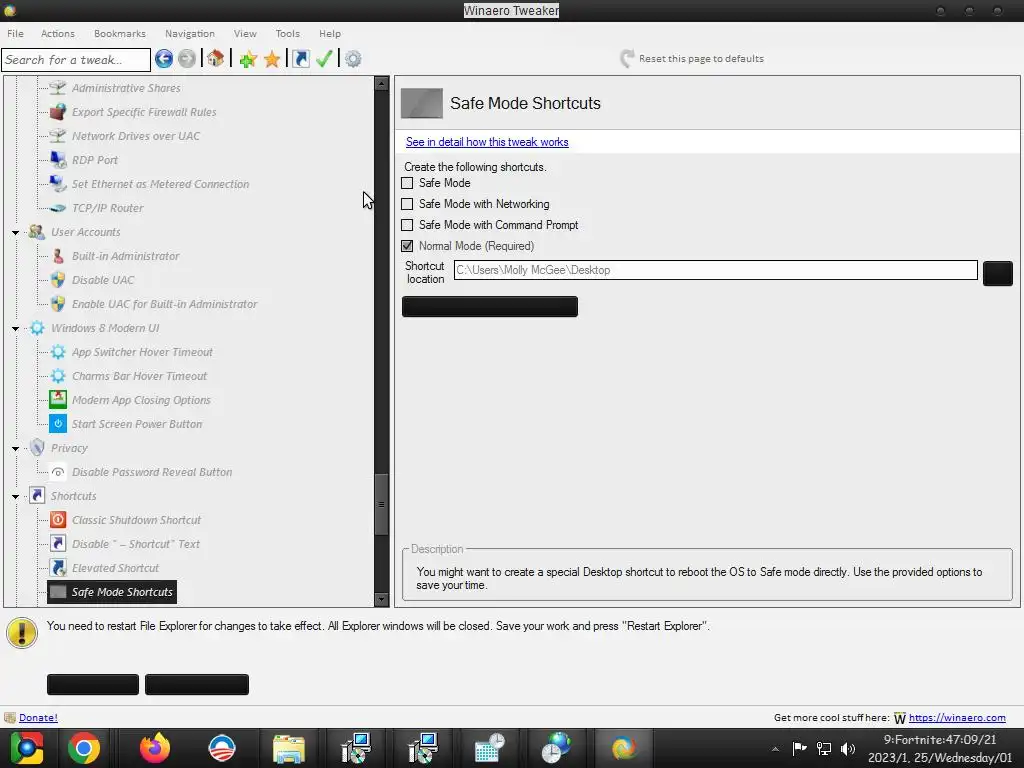Select the Built-in Administrator icon
The height and width of the screenshot is (768, 1024).
coord(58,256)
